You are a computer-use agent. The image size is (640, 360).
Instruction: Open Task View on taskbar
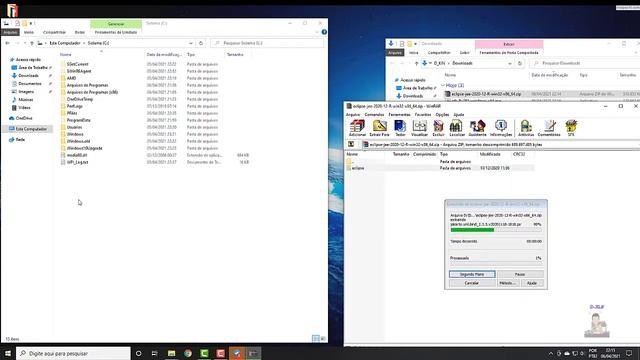[155, 353]
